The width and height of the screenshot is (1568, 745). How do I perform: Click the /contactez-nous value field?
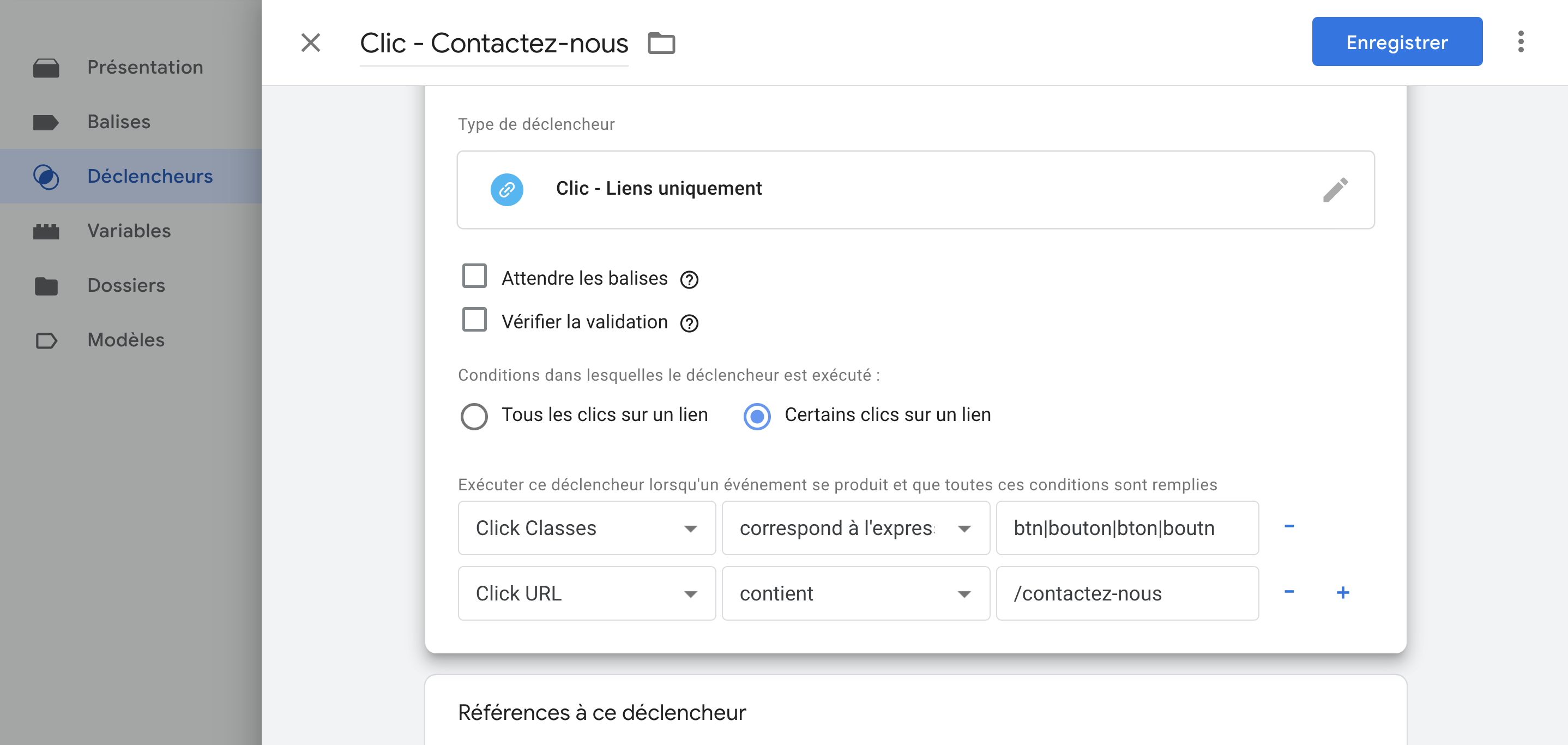pyautogui.click(x=1127, y=593)
